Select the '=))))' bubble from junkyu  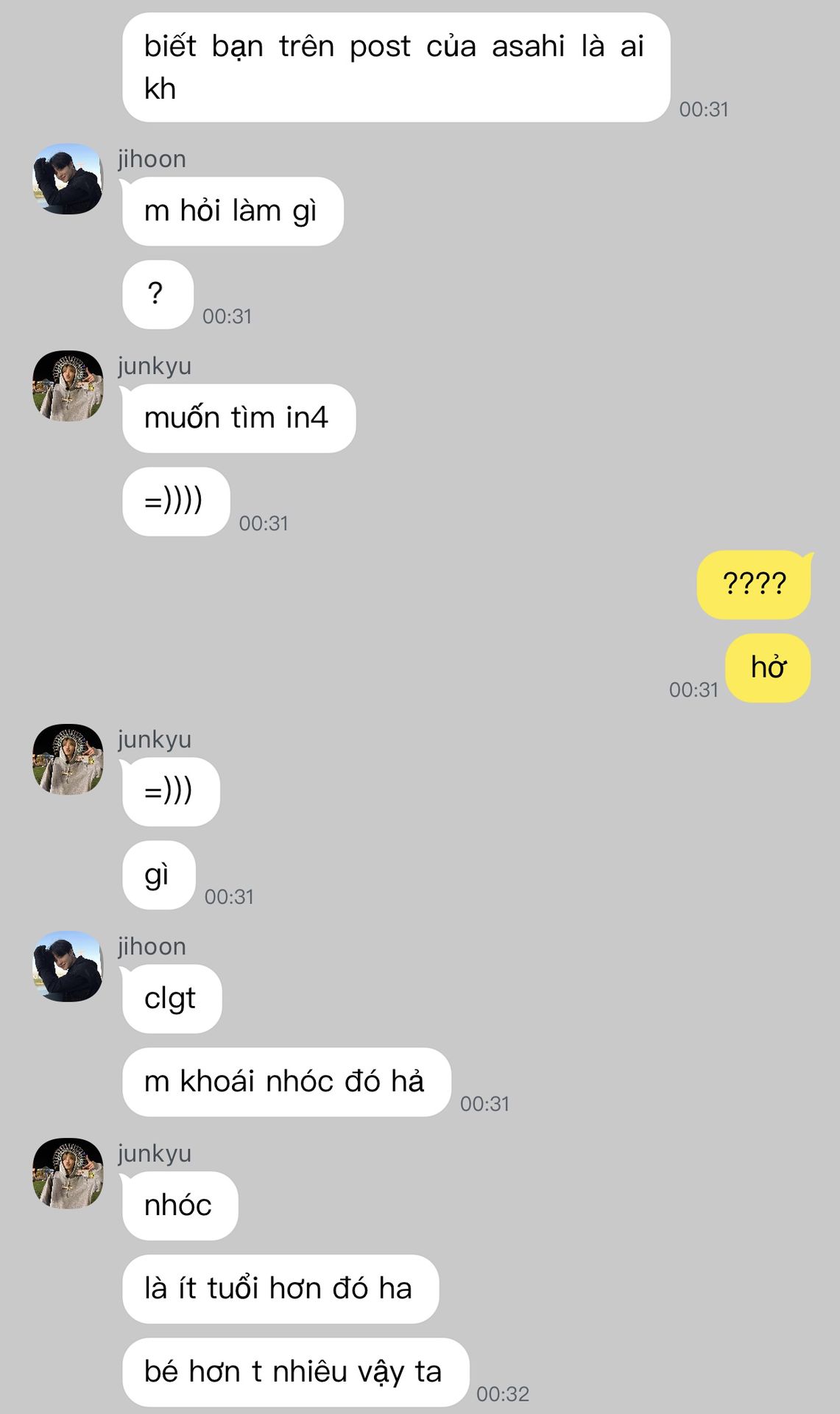(x=176, y=502)
